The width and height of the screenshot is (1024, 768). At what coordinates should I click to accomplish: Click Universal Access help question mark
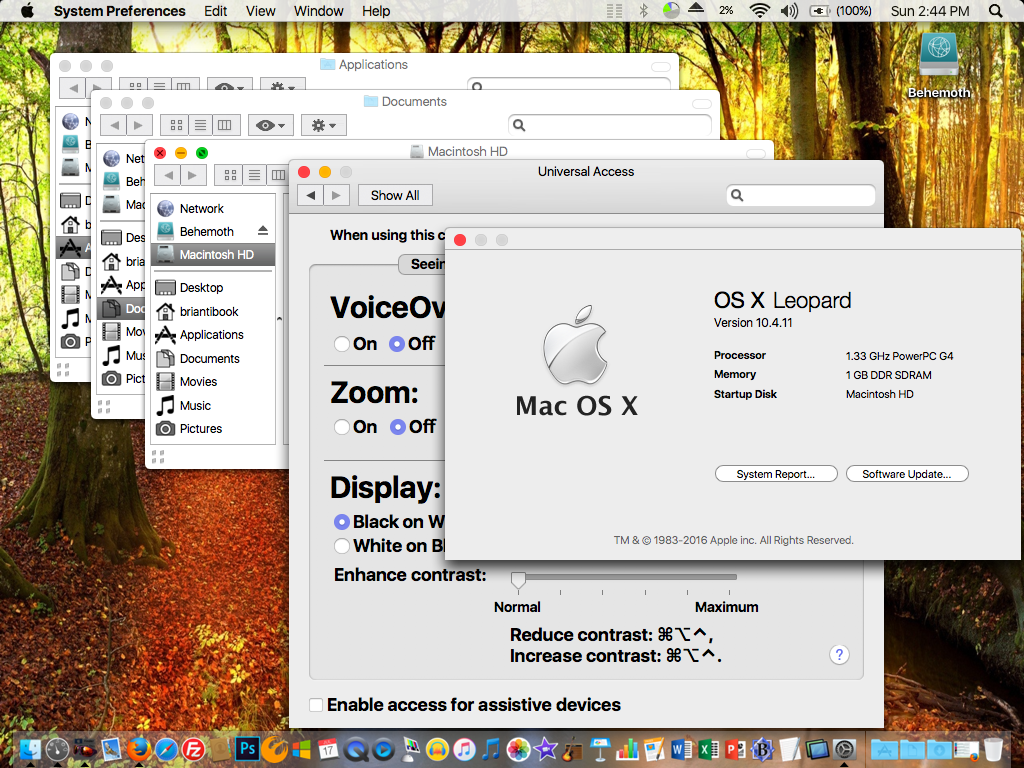(x=839, y=654)
